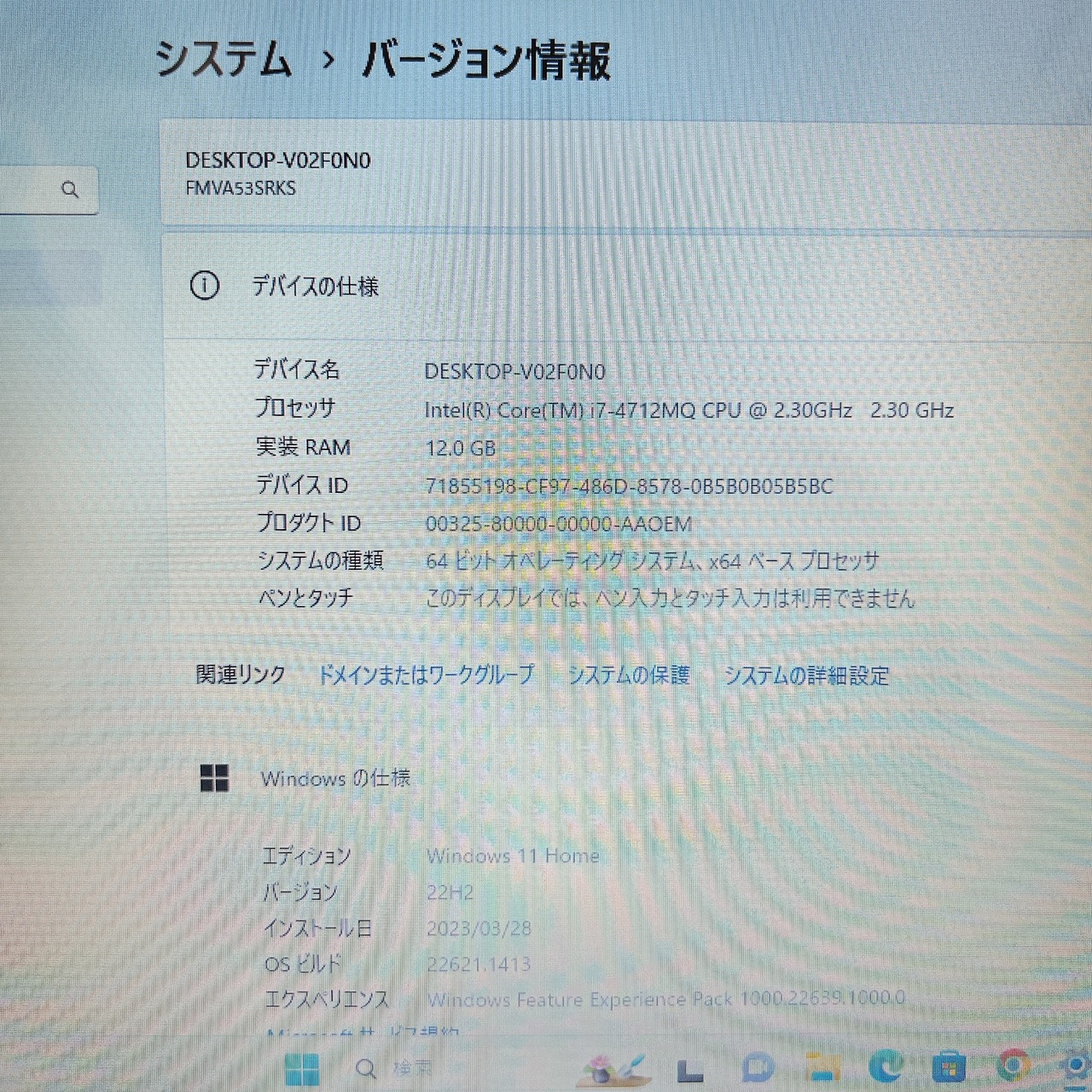1092x1092 pixels.
Task: Click the インストール日 label
Action: pos(317,928)
